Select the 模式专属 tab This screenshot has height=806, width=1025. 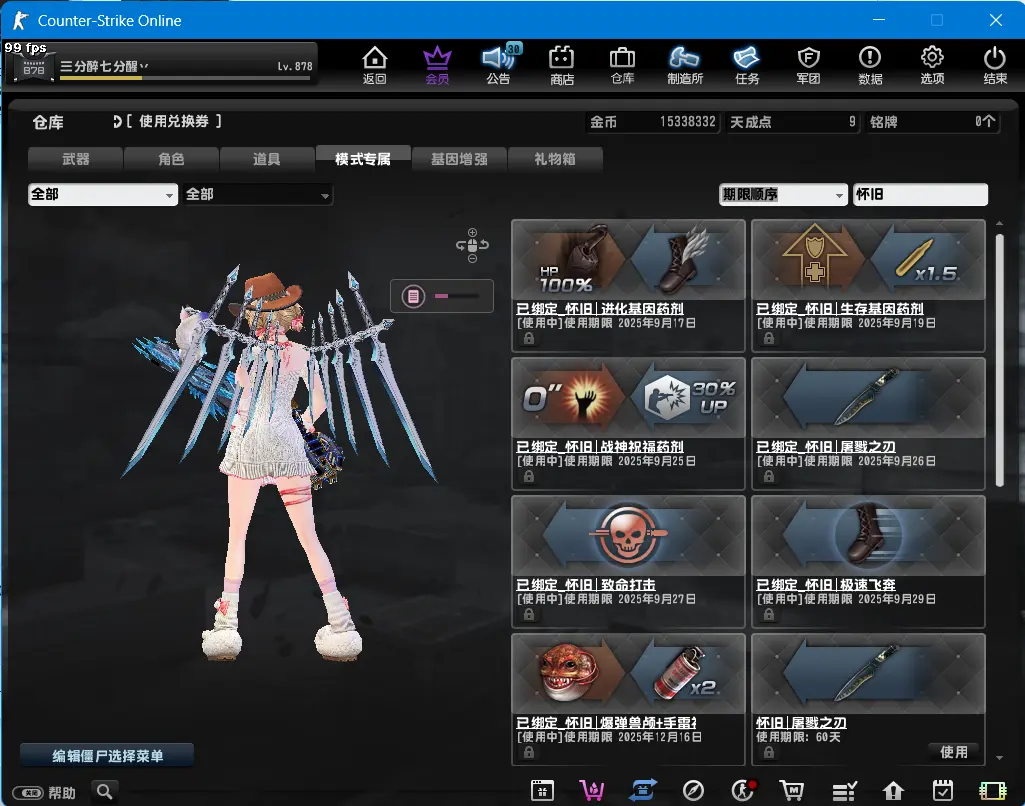[363, 158]
